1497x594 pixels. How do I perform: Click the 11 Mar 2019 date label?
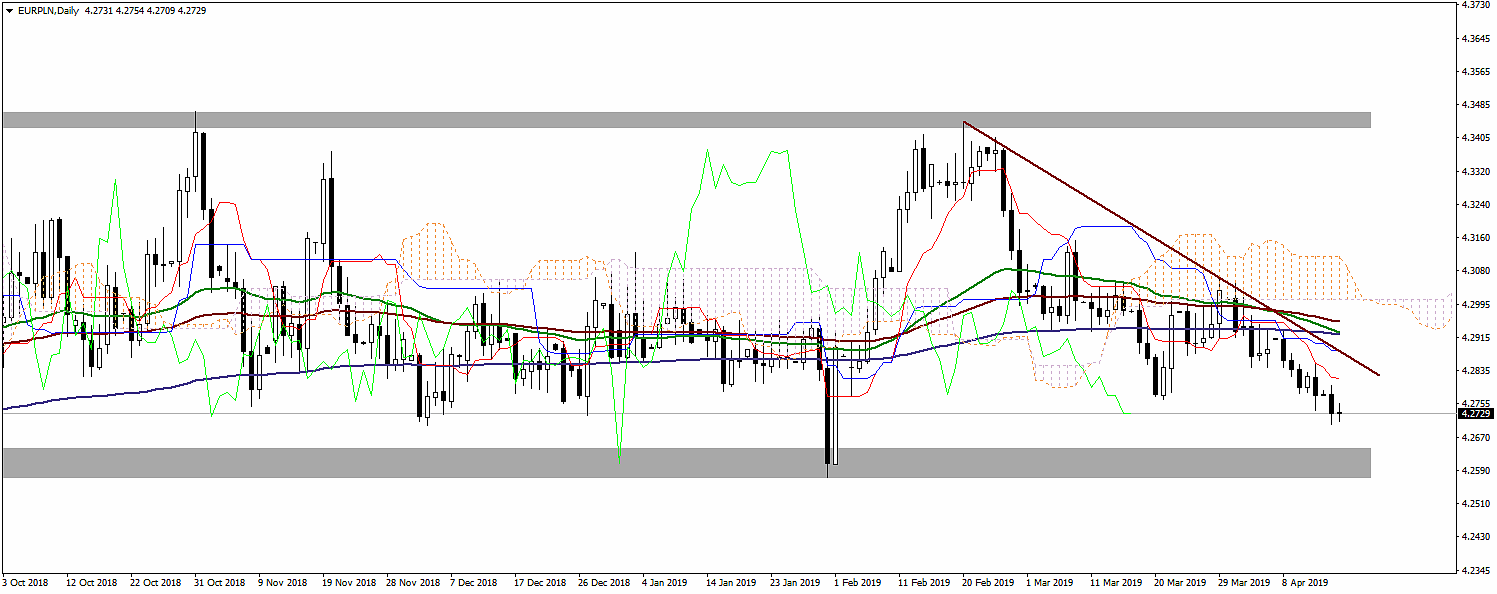(1115, 582)
